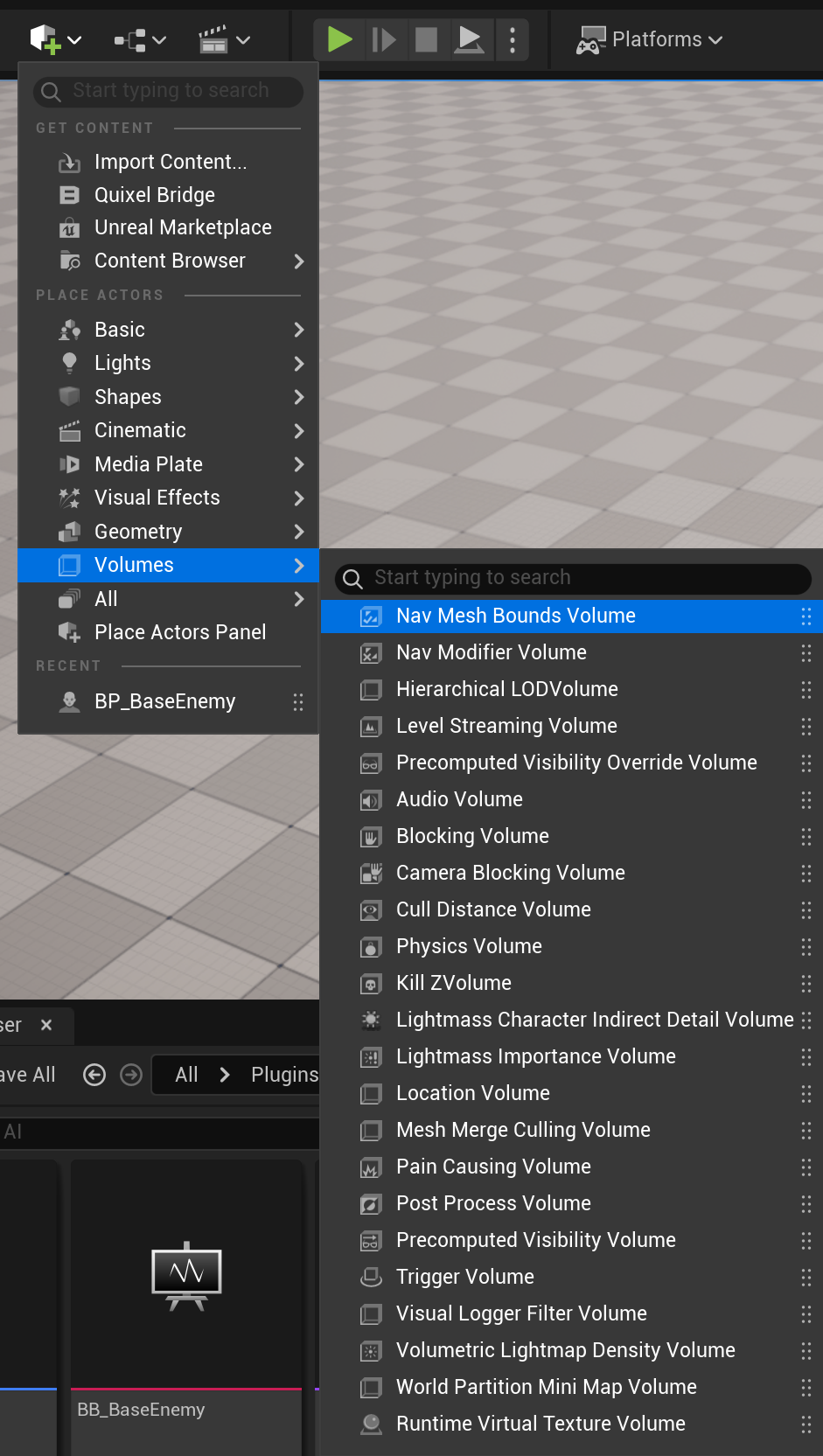This screenshot has height=1456, width=823.
Task: Click Nav Mesh Bounds Volume icon
Action: pyautogui.click(x=371, y=617)
